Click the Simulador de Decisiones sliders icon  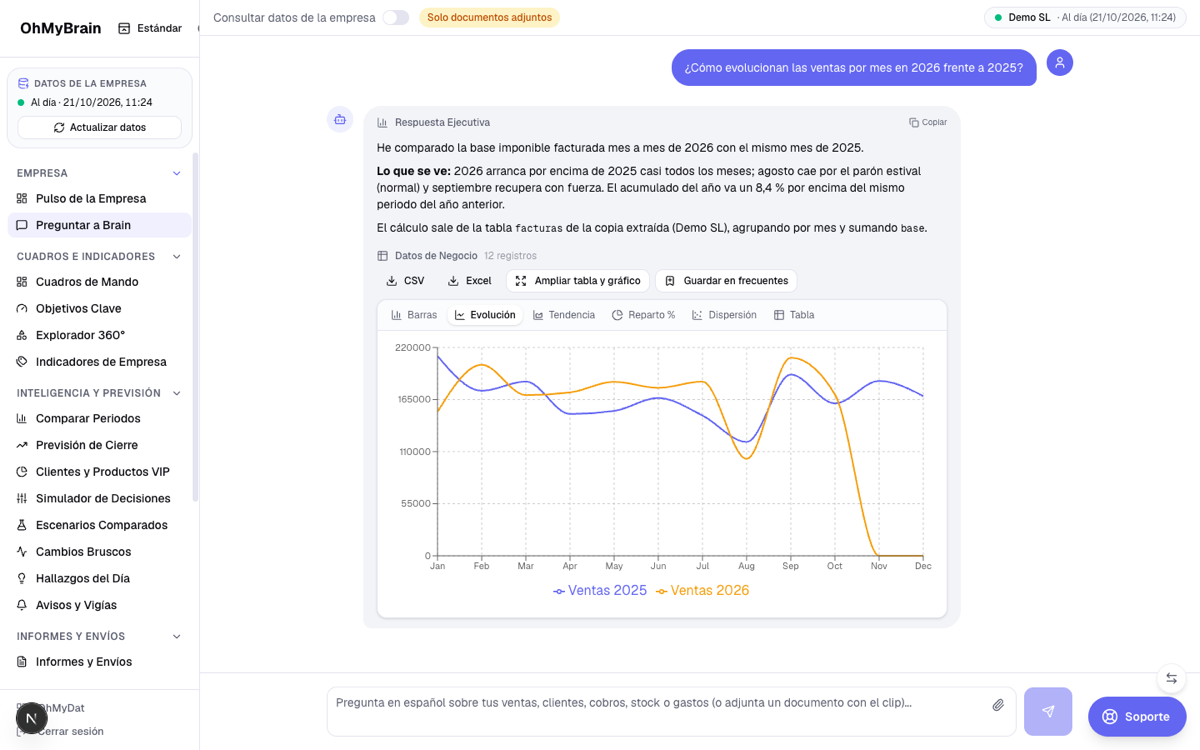pyautogui.click(x=22, y=499)
